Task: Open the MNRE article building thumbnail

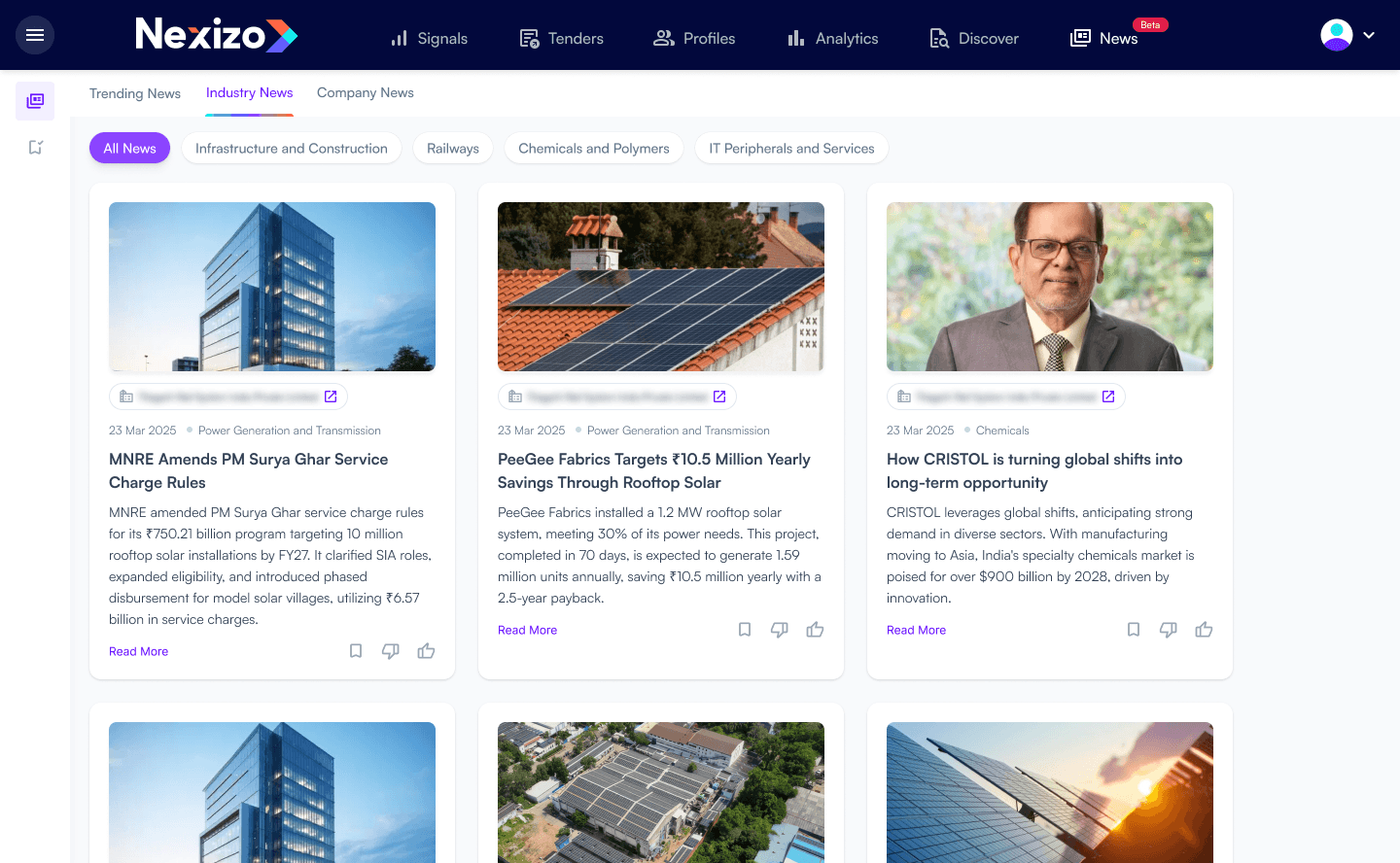Action: 272,287
